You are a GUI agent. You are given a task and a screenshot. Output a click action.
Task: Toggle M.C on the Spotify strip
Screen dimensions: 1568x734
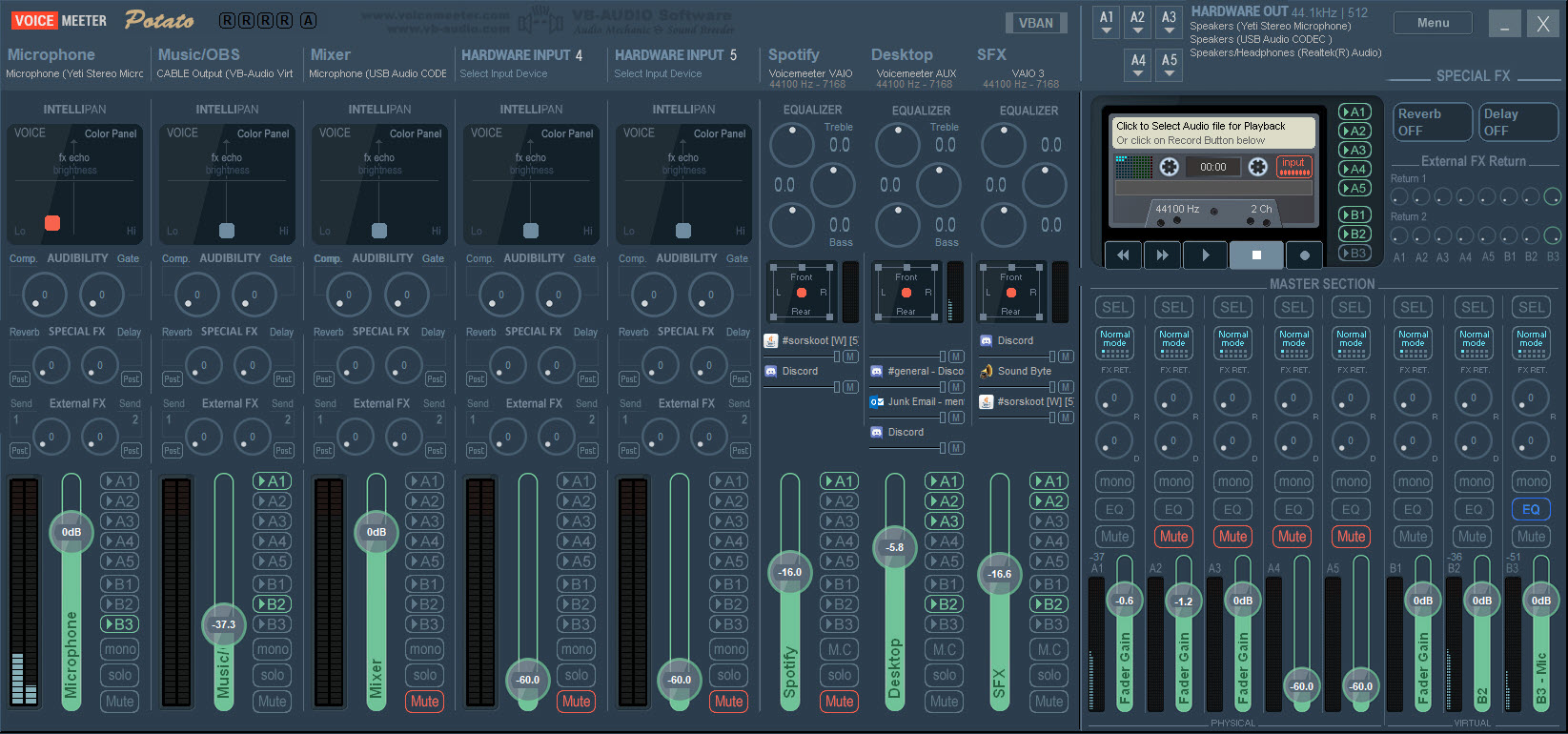[x=839, y=649]
